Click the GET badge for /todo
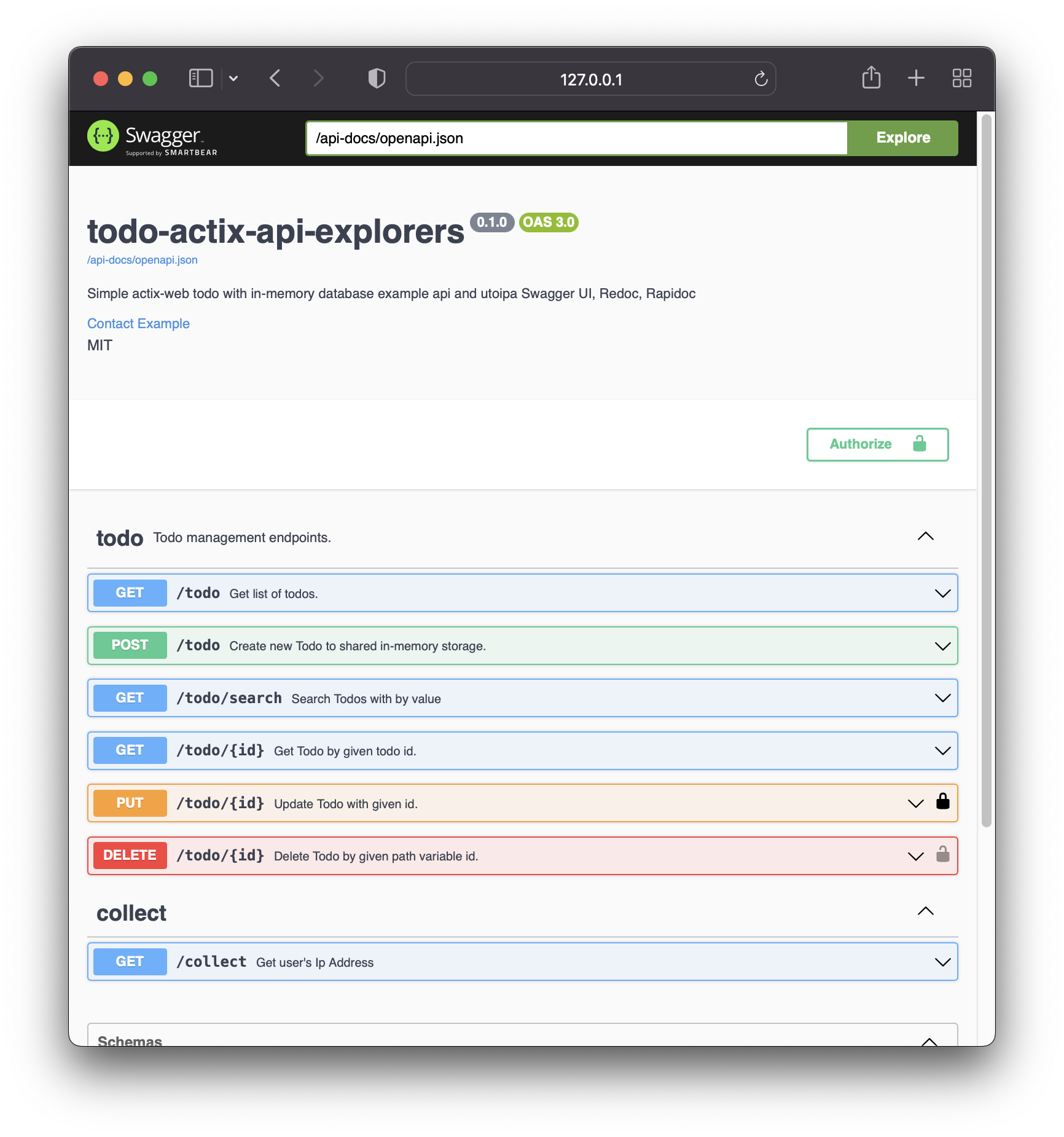Image resolution: width=1064 pixels, height=1137 pixels. 130,593
